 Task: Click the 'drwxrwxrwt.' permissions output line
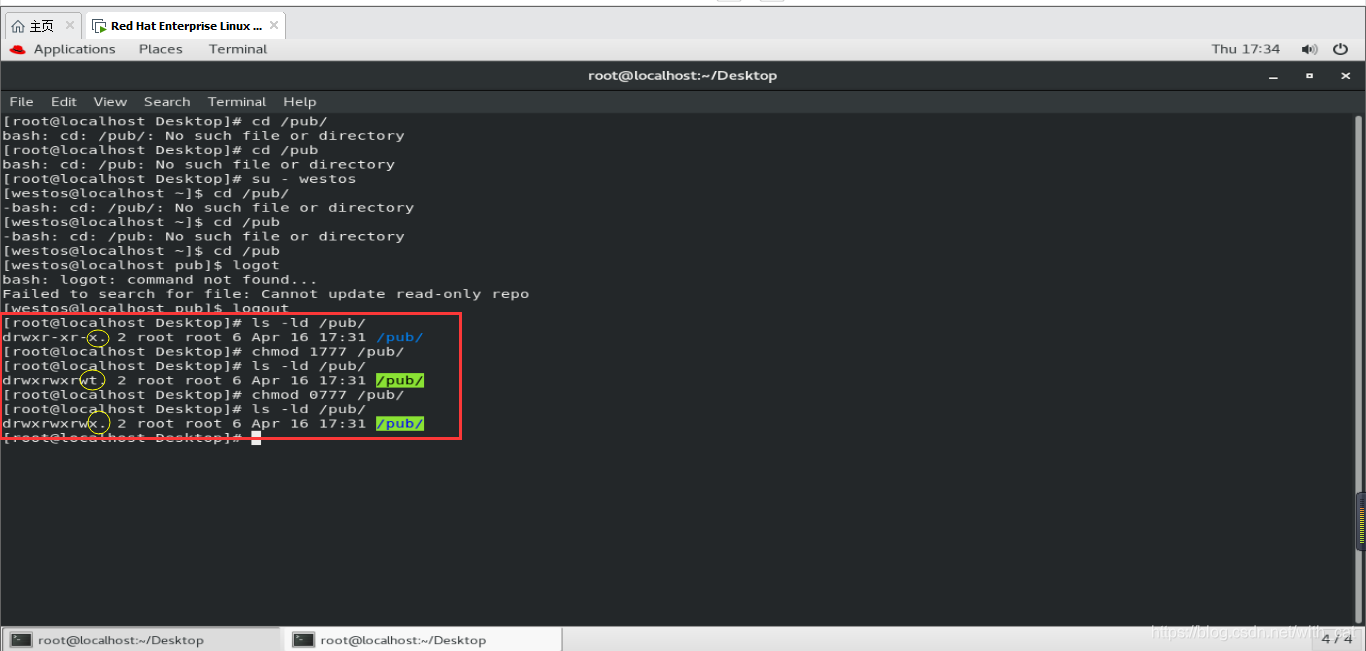[213, 381]
